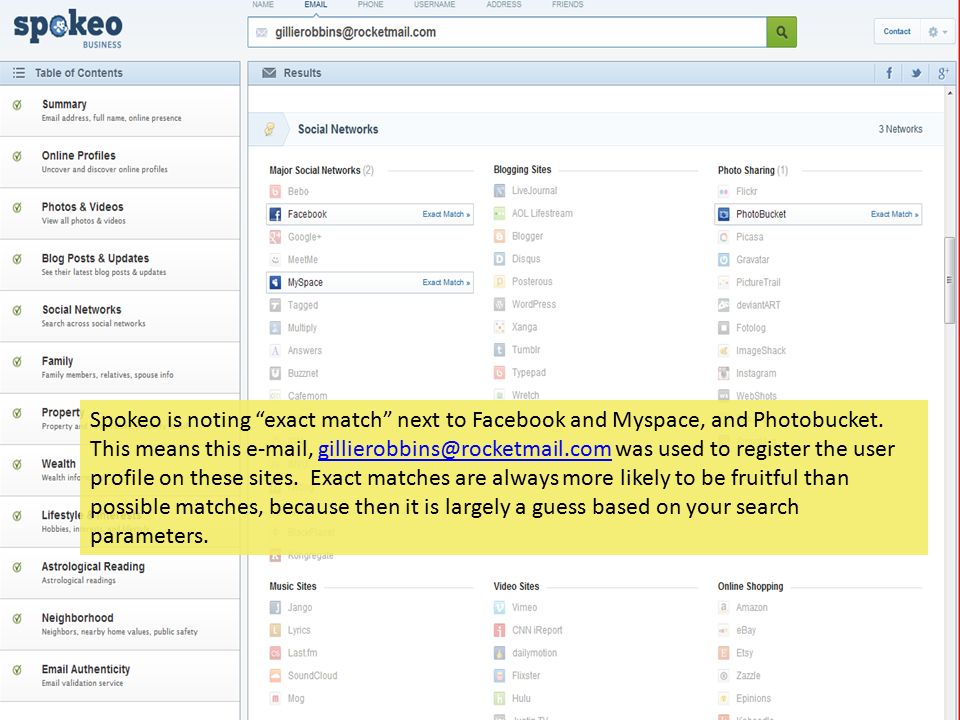The image size is (960, 720).
Task: Click scrollbar up arrow in results
Action: 950,94
